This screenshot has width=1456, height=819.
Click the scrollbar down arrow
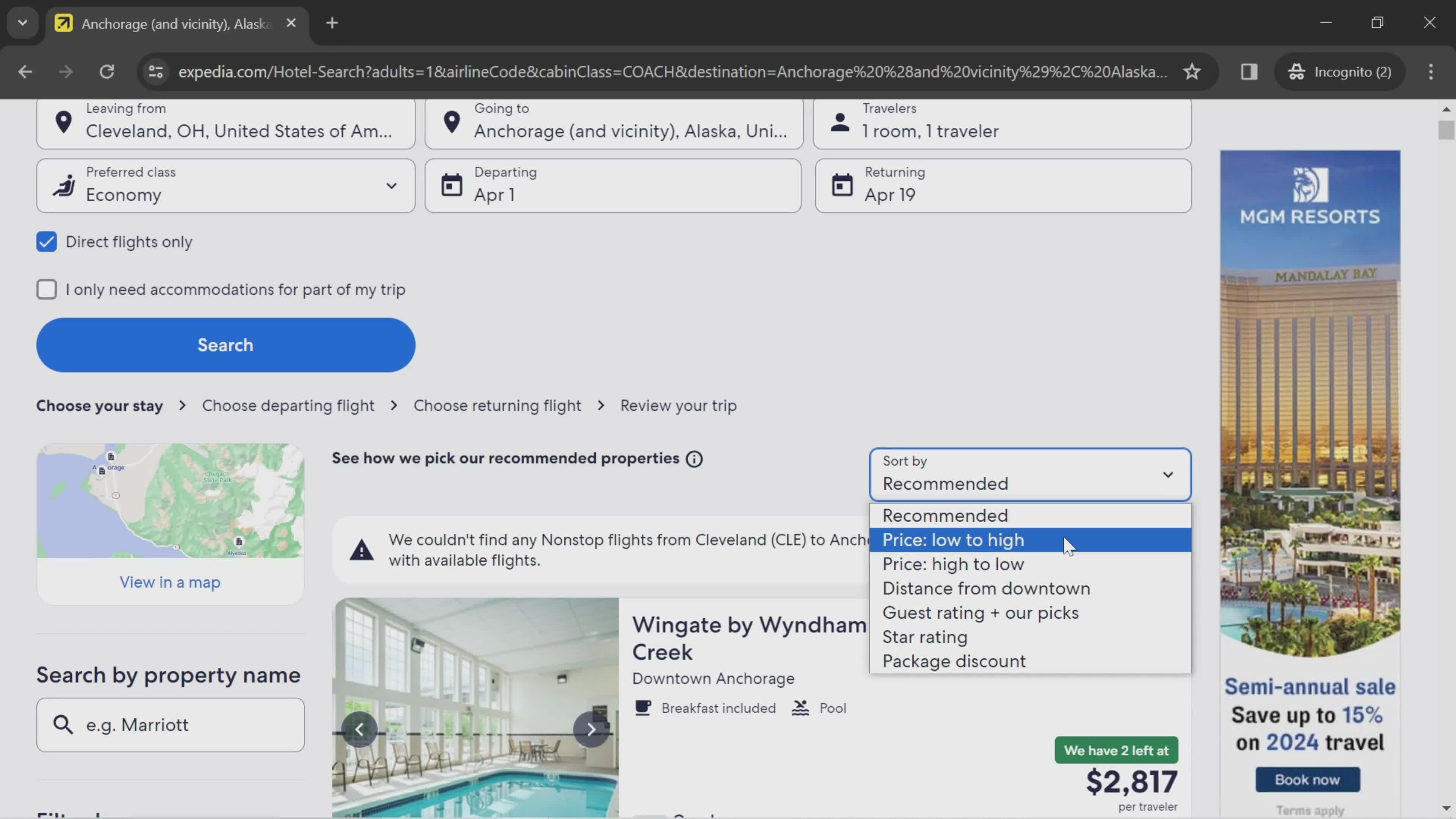[1446, 809]
